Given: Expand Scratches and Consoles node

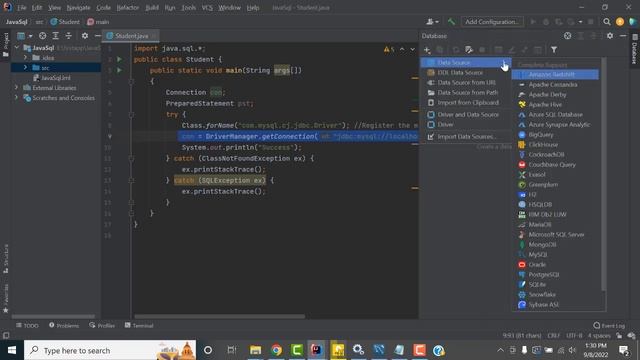Looking at the screenshot, I should (17, 98).
